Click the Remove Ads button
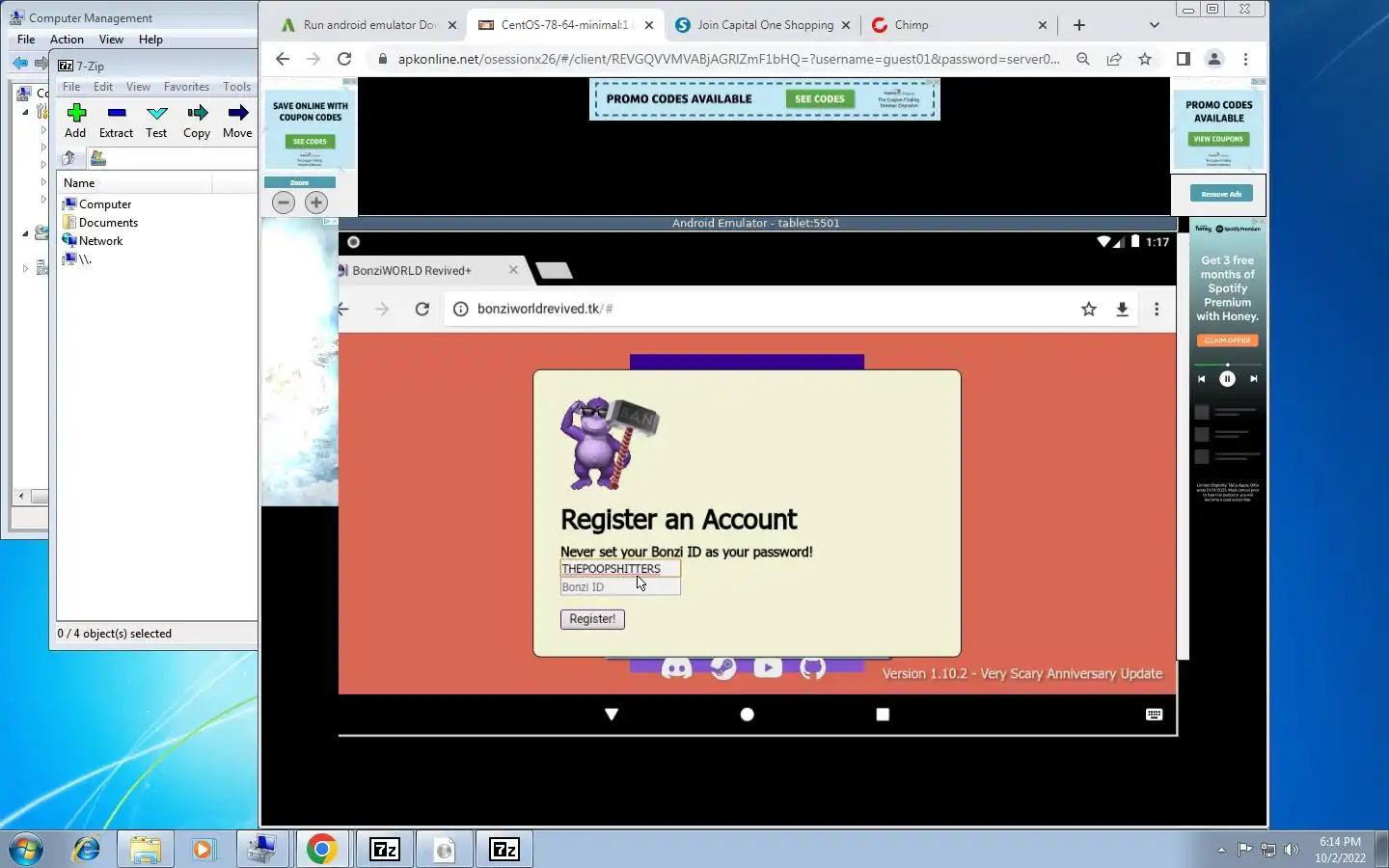This screenshot has width=1389, height=868. click(x=1221, y=194)
